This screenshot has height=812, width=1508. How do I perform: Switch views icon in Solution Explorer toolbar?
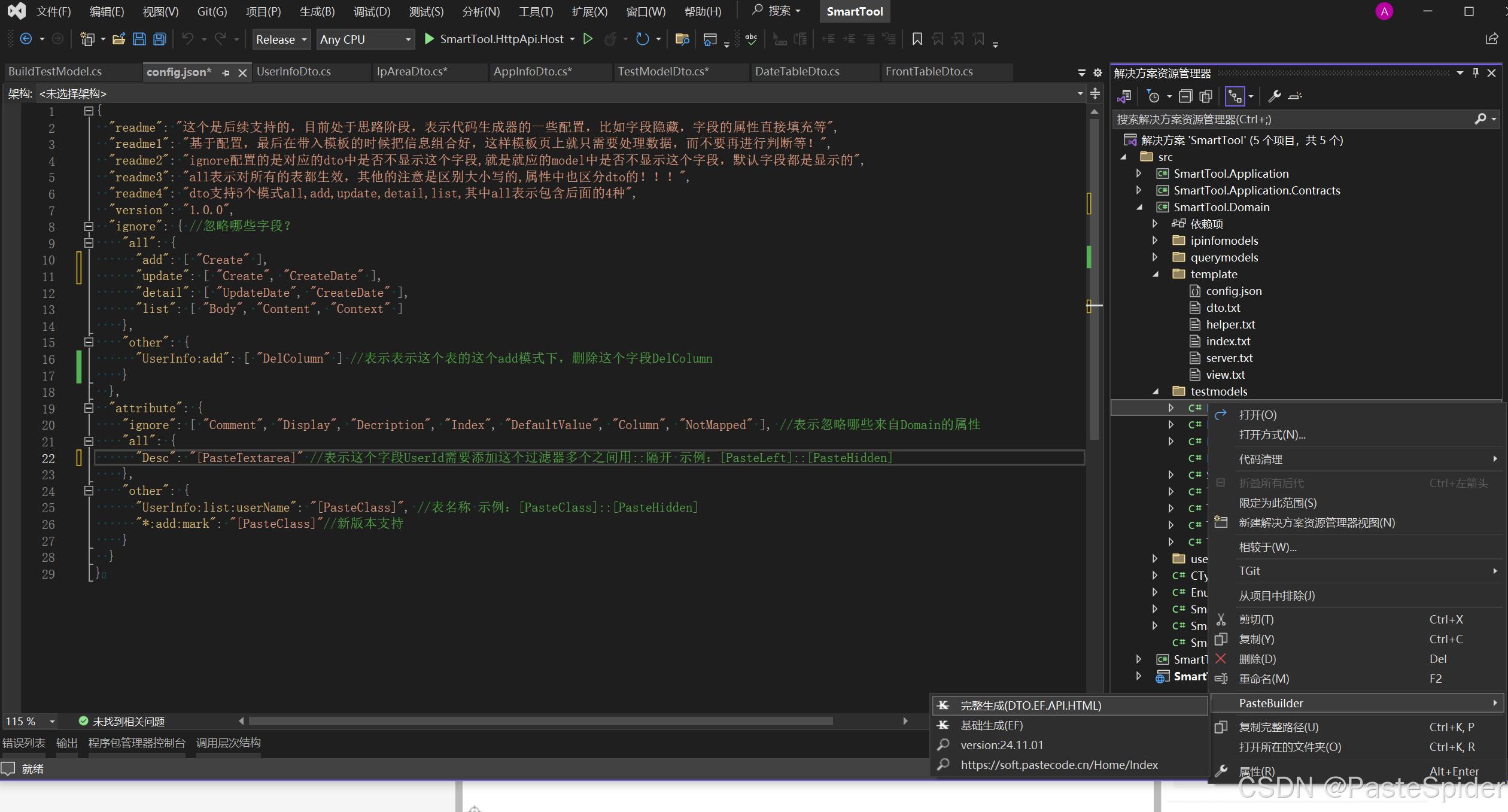[1124, 96]
